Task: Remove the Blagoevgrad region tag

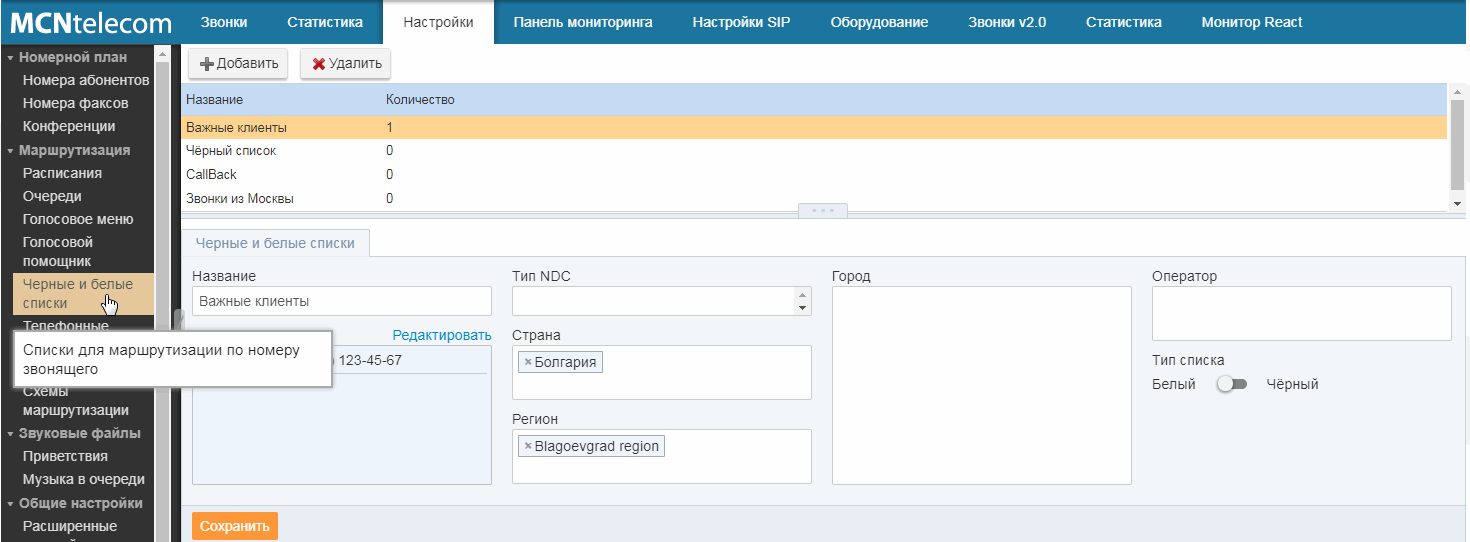Action: (x=528, y=446)
